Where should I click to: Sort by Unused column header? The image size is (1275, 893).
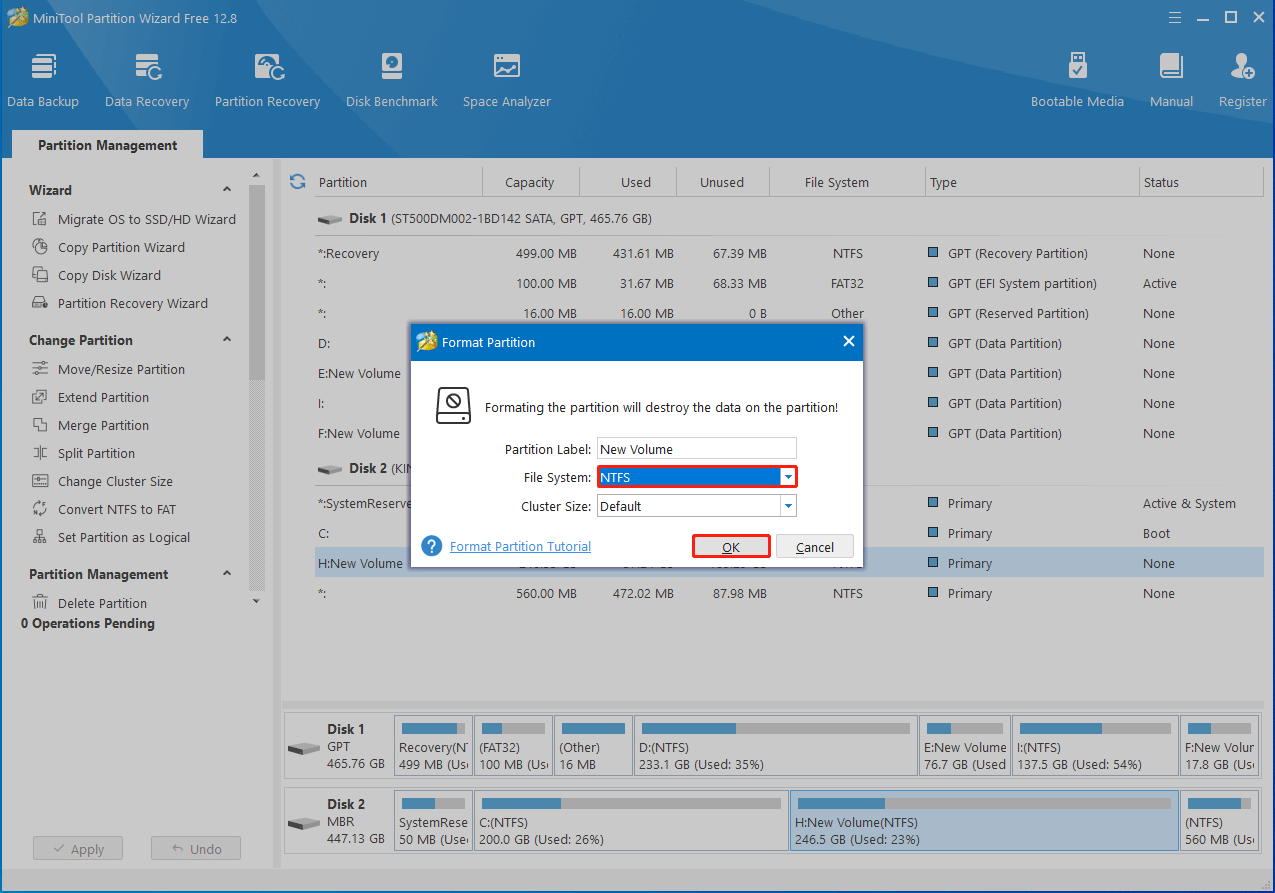pos(722,182)
